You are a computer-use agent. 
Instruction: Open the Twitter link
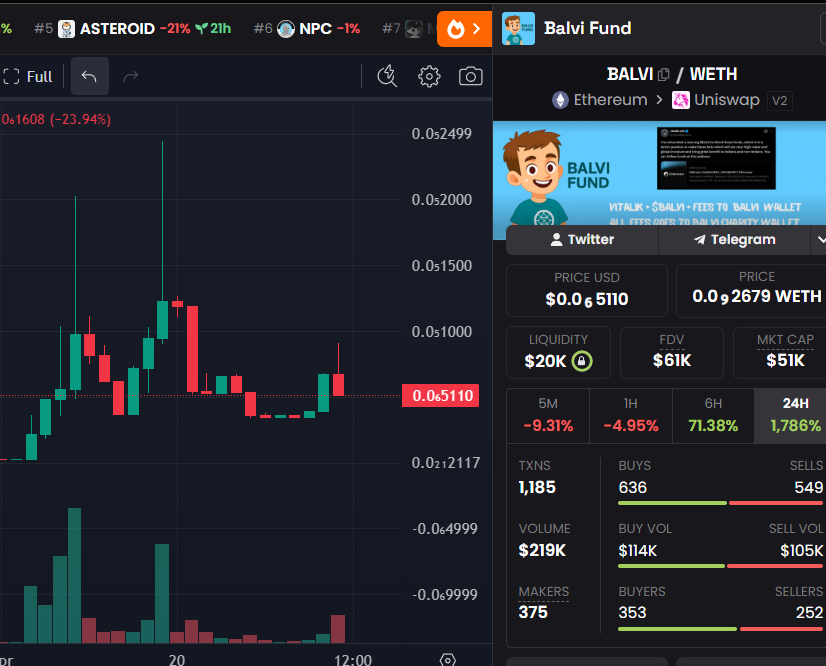581,239
